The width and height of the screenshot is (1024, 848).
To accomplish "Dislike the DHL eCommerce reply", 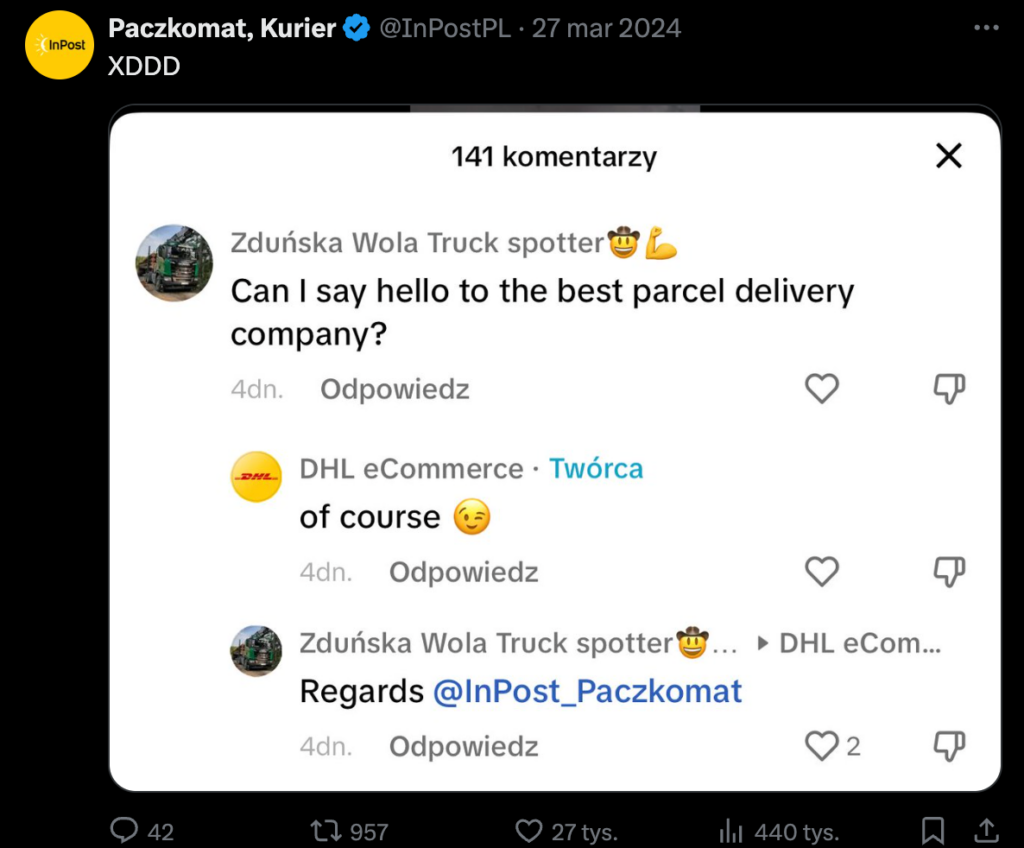I will (948, 571).
